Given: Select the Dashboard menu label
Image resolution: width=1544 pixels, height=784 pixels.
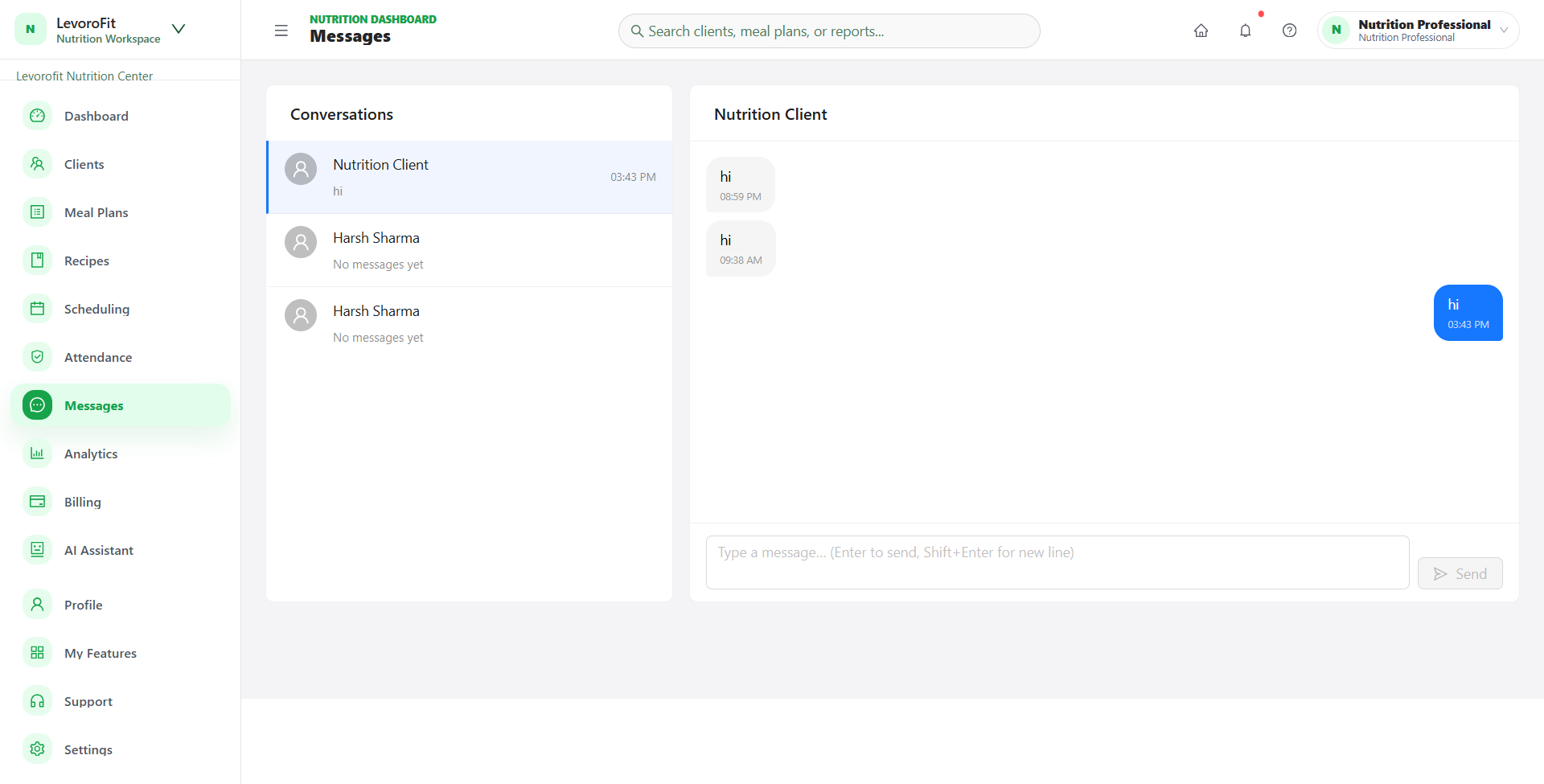Looking at the screenshot, I should click(96, 116).
